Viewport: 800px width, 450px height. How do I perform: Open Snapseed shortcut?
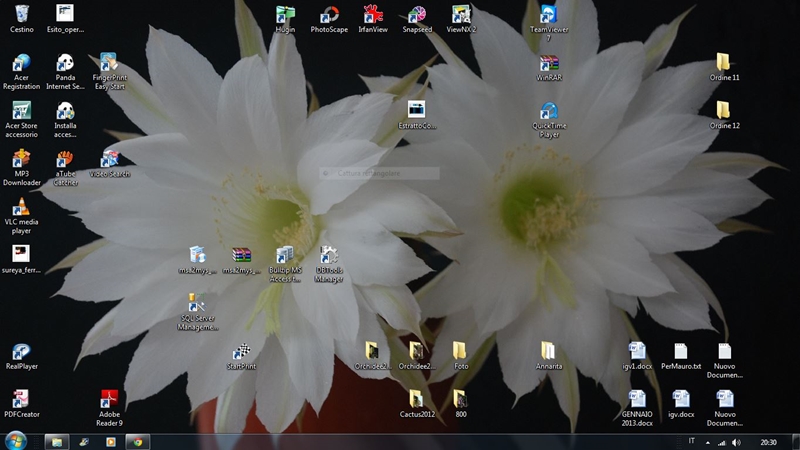tap(417, 18)
